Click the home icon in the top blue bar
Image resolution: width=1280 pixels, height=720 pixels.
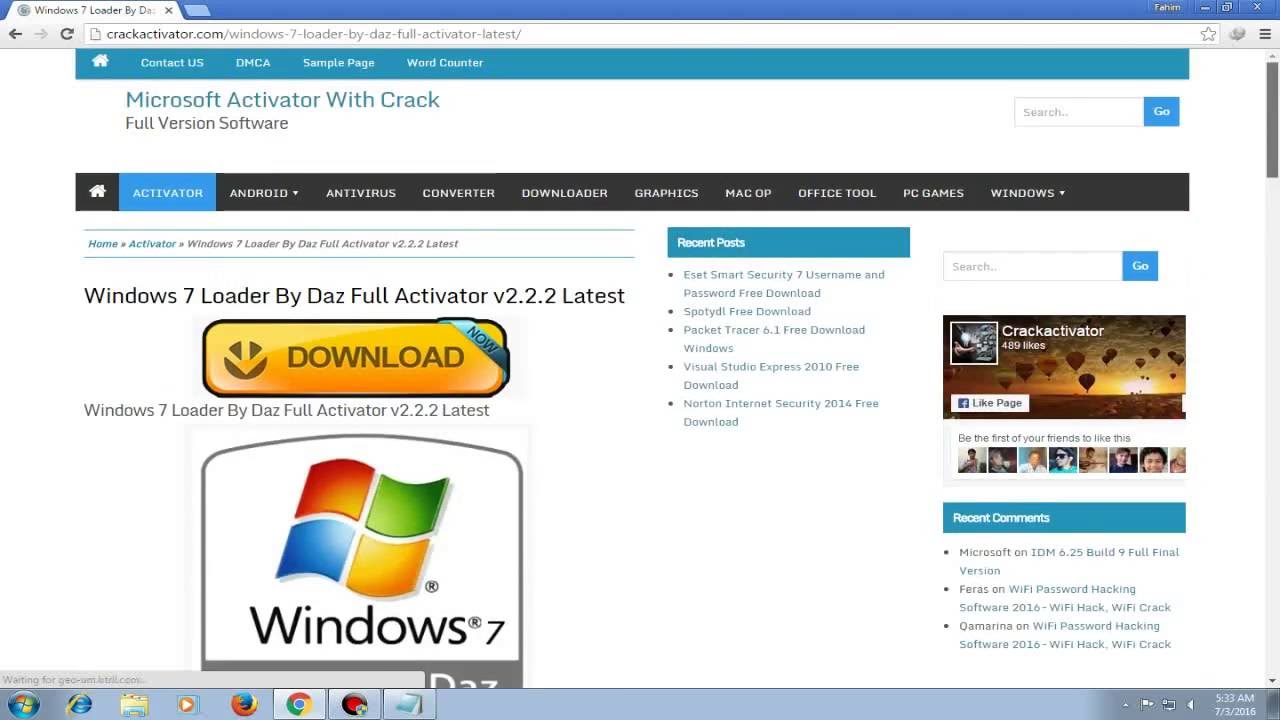tap(100, 61)
